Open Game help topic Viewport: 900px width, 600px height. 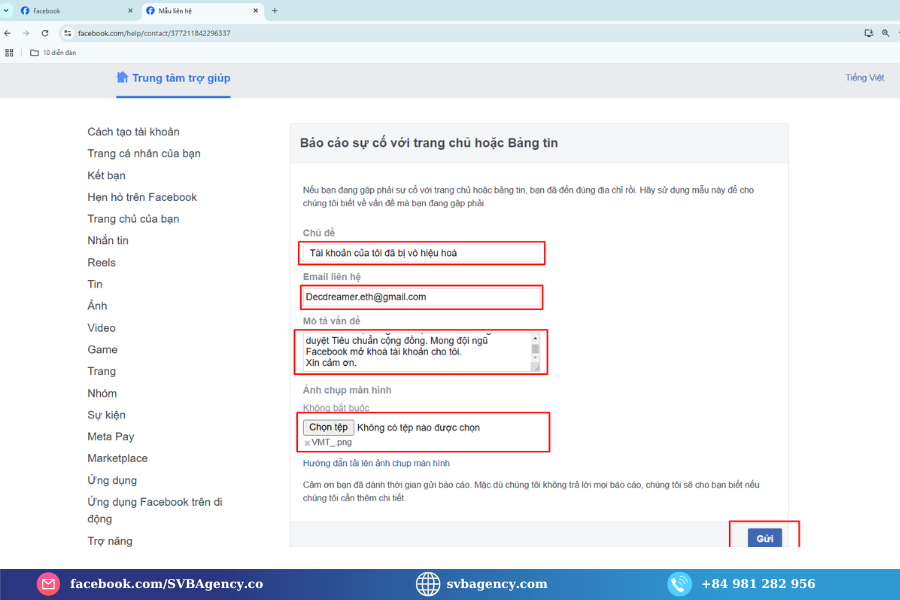(102, 350)
